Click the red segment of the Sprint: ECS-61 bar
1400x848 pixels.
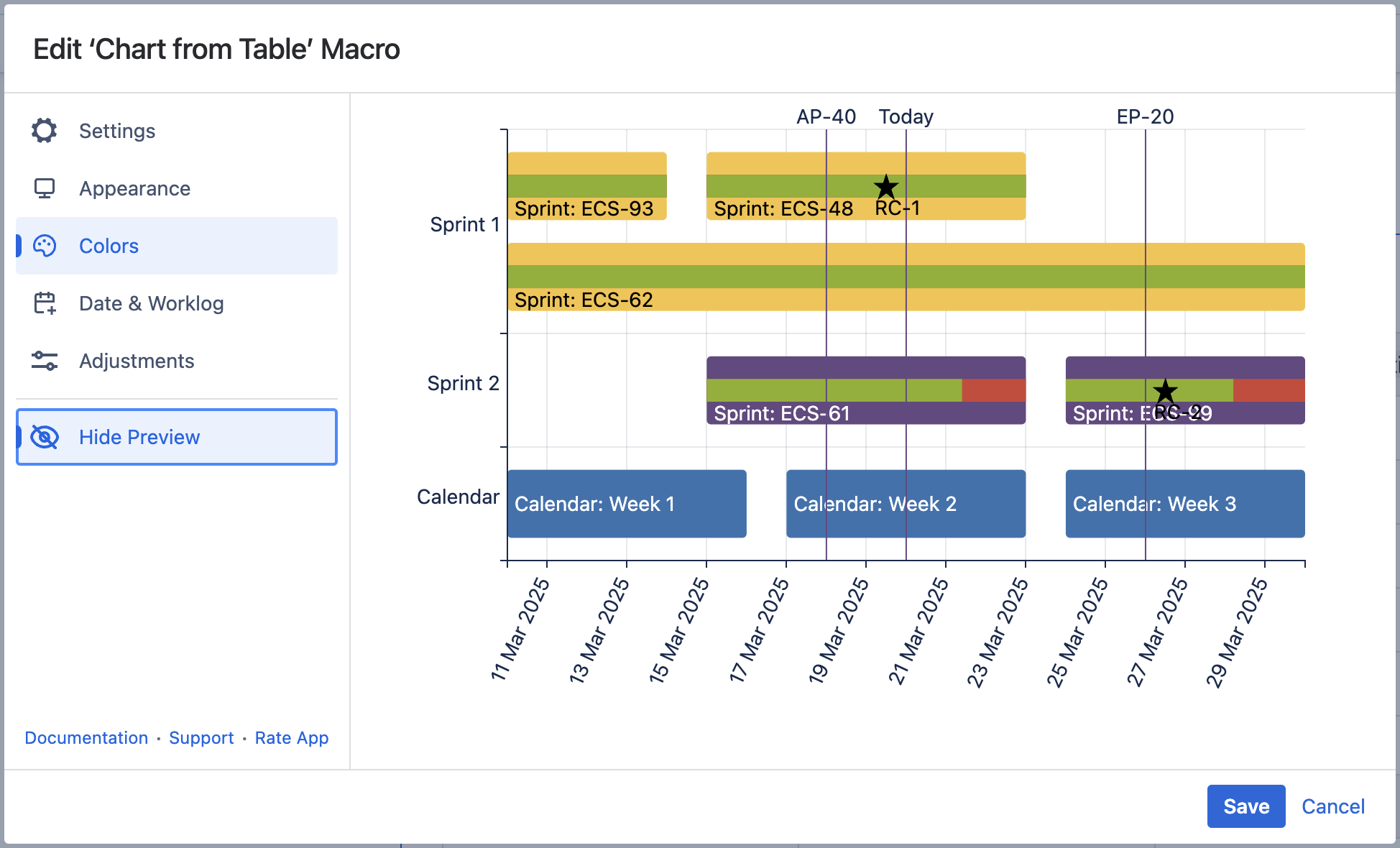993,390
